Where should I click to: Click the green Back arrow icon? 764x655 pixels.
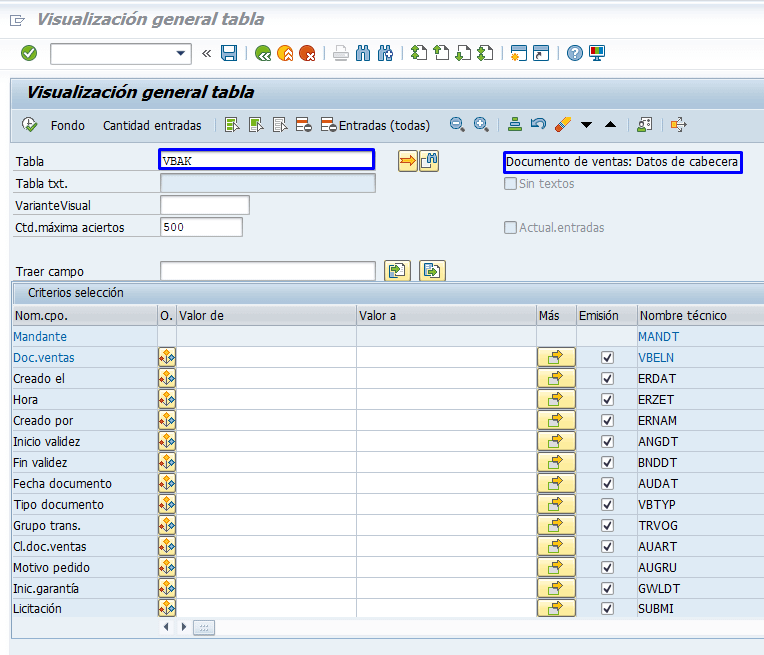point(263,53)
